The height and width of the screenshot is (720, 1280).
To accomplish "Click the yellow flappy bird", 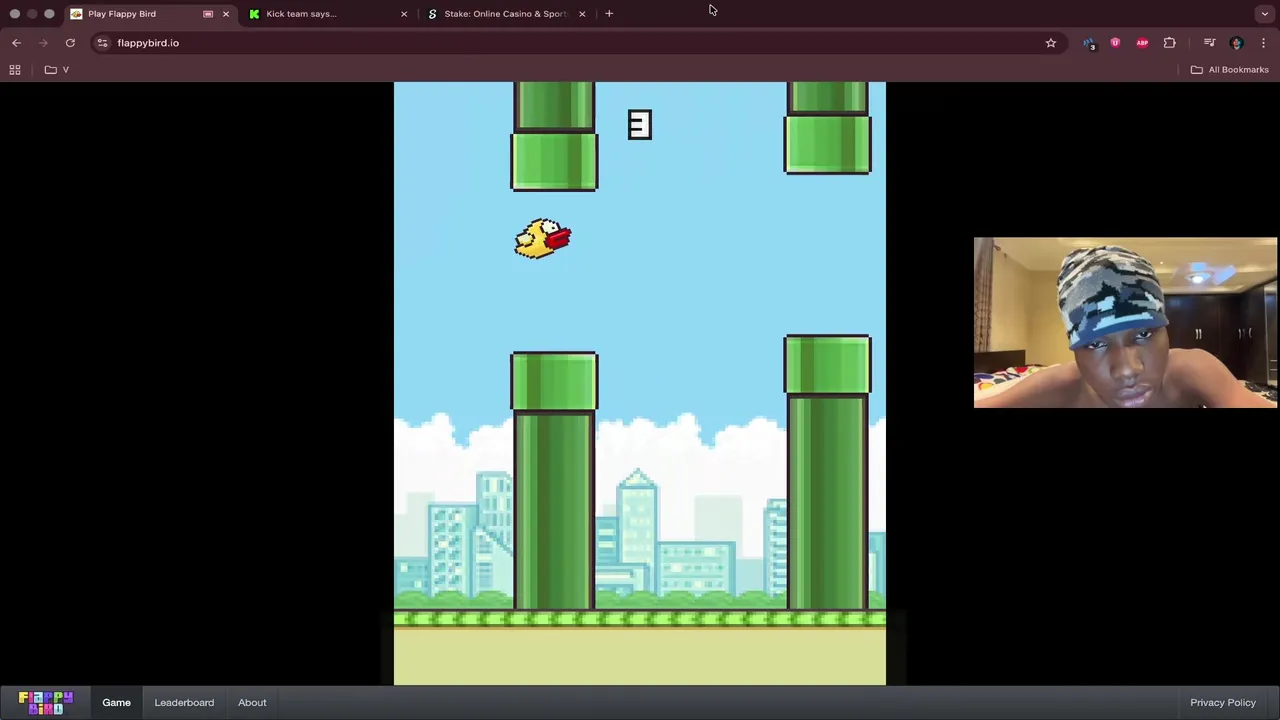I will (x=543, y=239).
